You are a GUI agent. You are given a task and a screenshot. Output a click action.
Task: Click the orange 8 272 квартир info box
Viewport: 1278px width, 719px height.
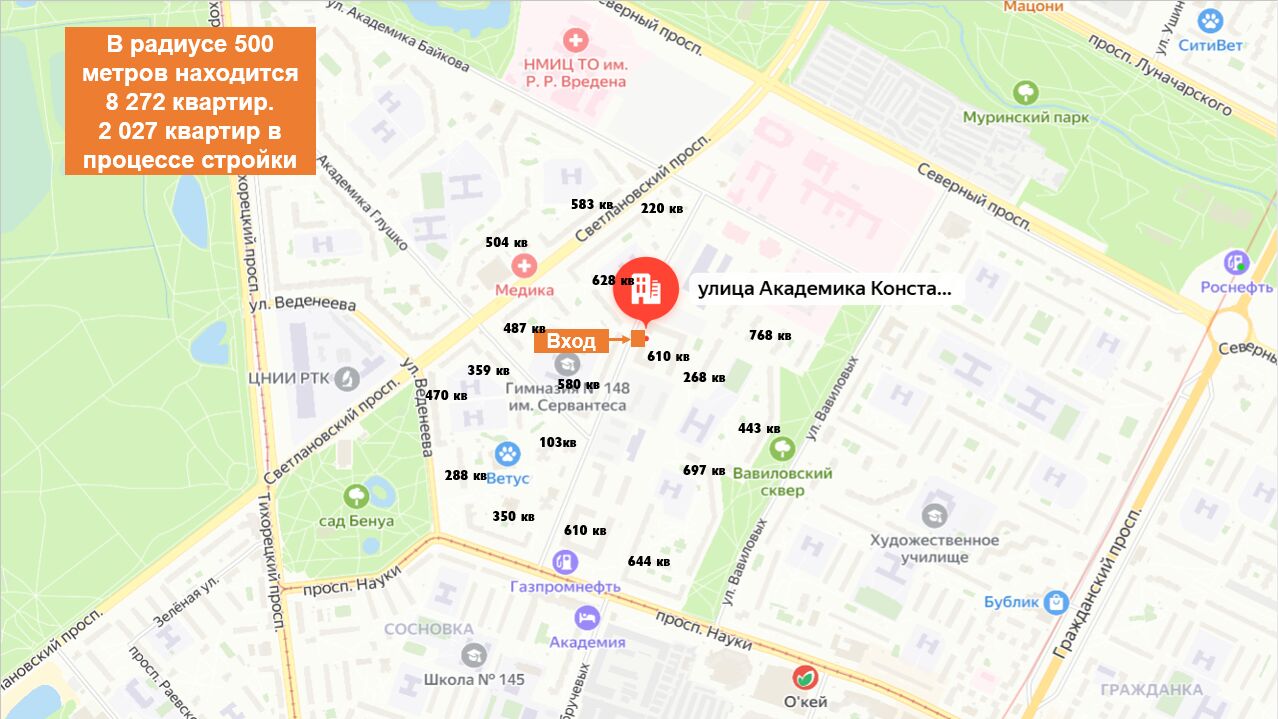pyautogui.click(x=190, y=101)
